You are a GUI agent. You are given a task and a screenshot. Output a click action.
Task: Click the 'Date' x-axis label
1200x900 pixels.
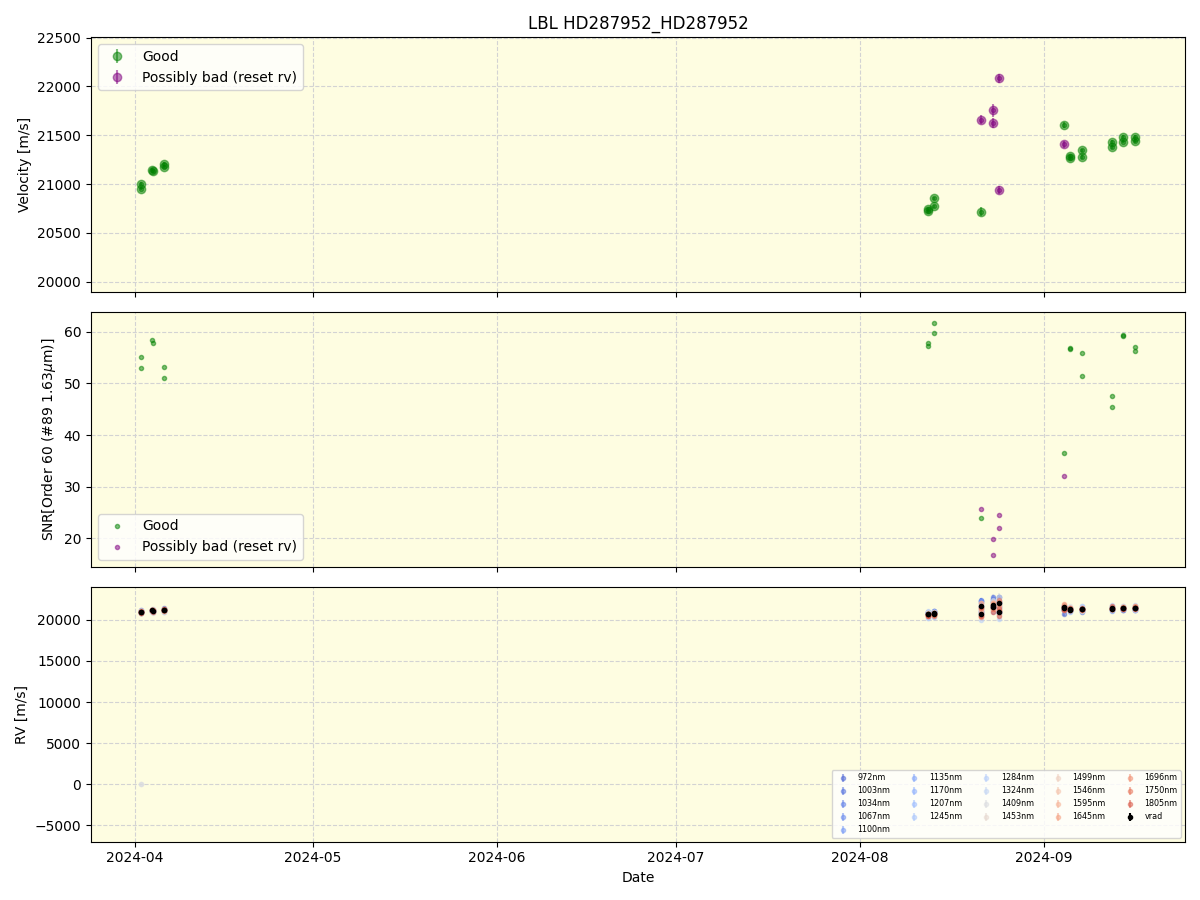click(x=638, y=877)
